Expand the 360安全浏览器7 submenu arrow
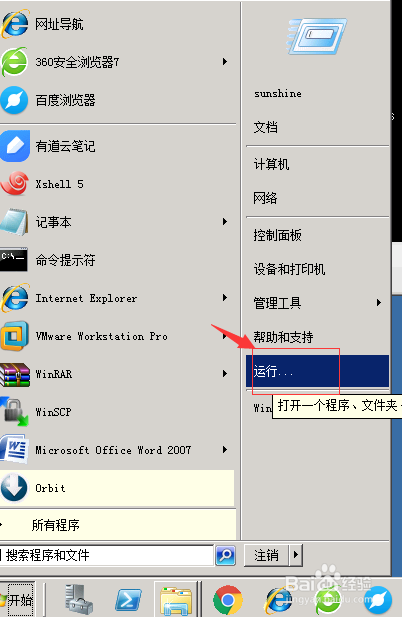This screenshot has width=402, height=617. pyautogui.click(x=225, y=62)
